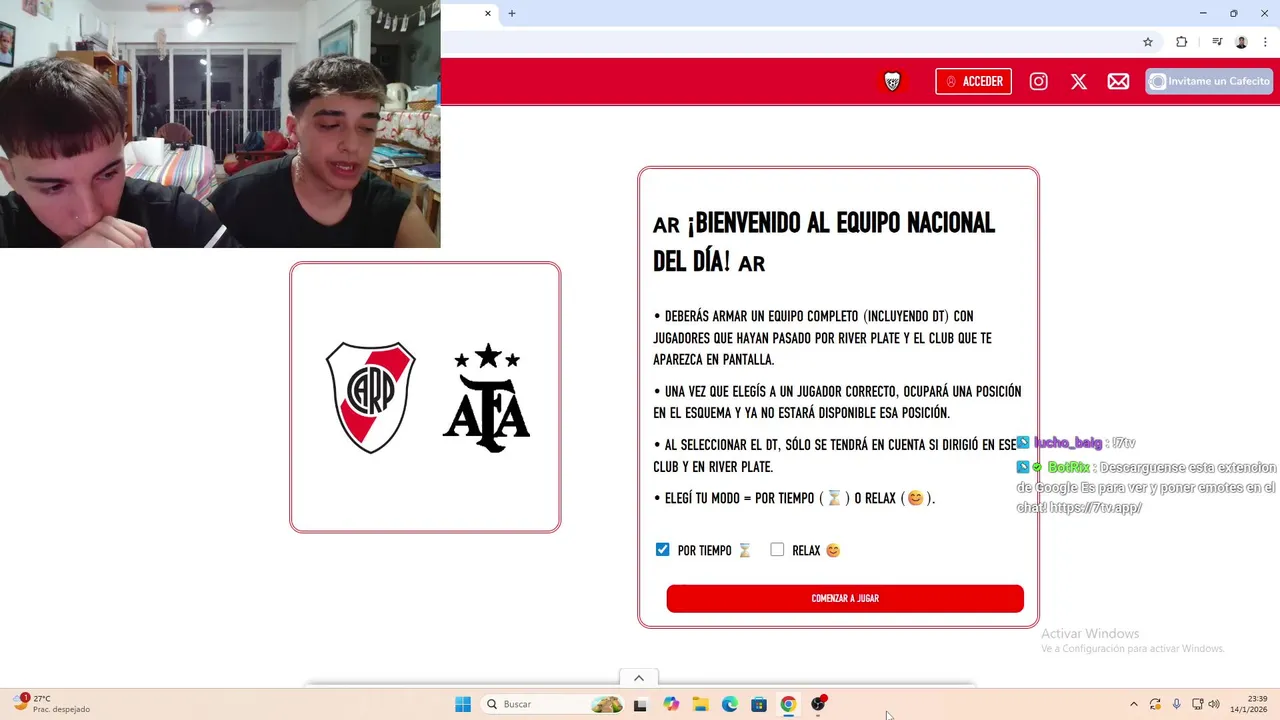Viewport: 1280px width, 720px height.
Task: Minimize the Chrome window
Action: 1203,13
